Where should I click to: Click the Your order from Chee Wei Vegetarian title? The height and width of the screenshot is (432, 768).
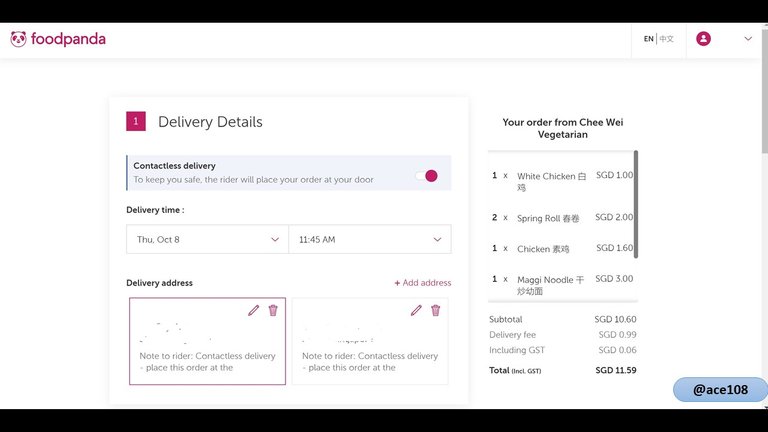coord(563,128)
